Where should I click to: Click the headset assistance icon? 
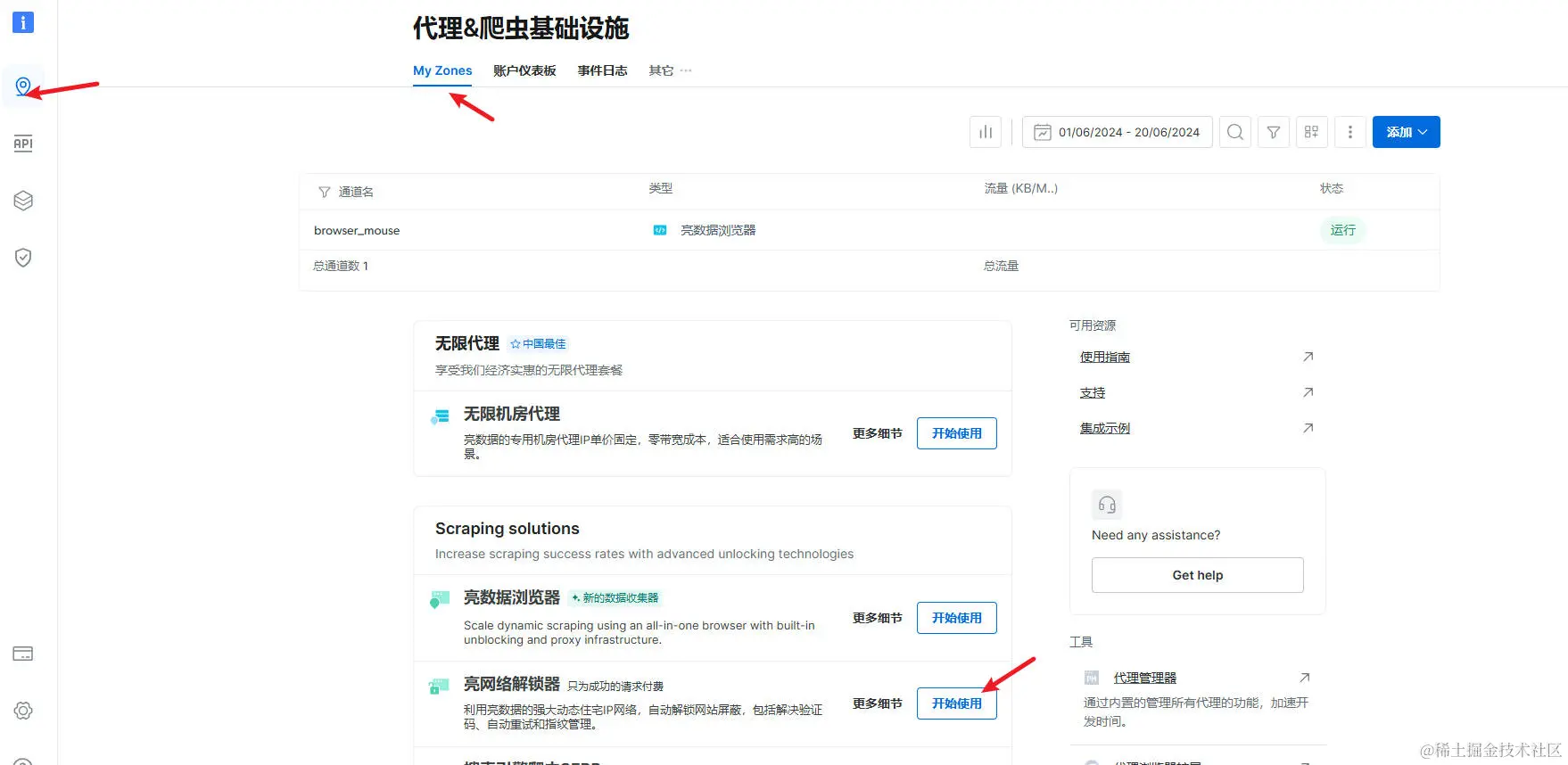tap(1107, 505)
